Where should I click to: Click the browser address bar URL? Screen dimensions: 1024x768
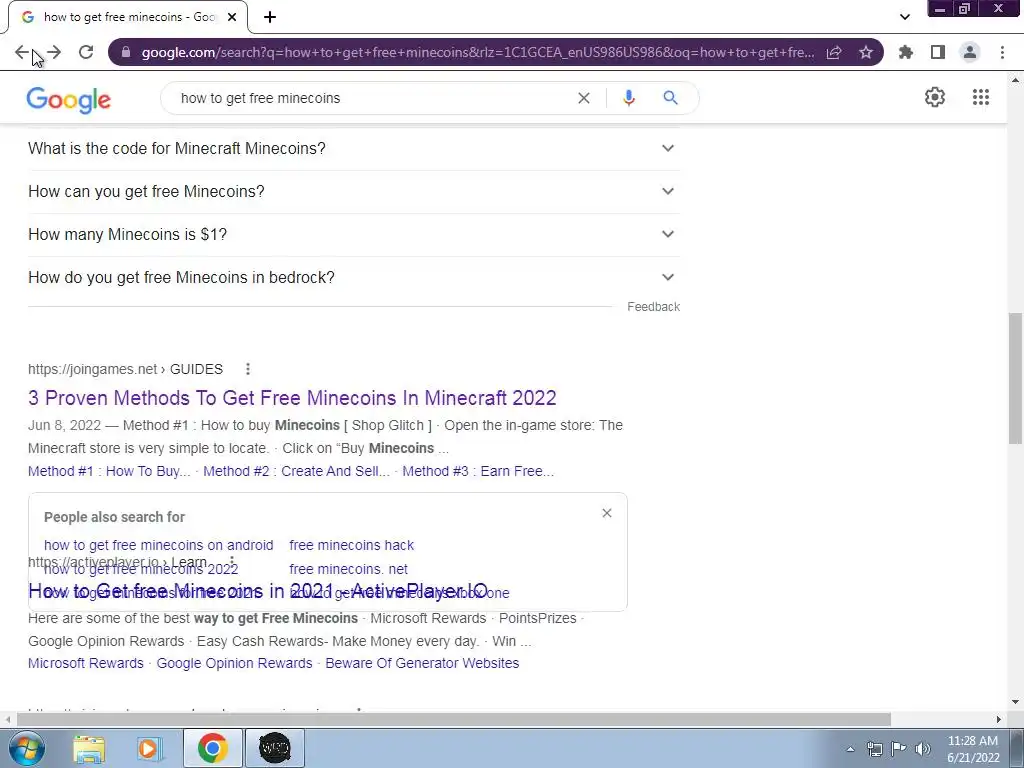(477, 52)
